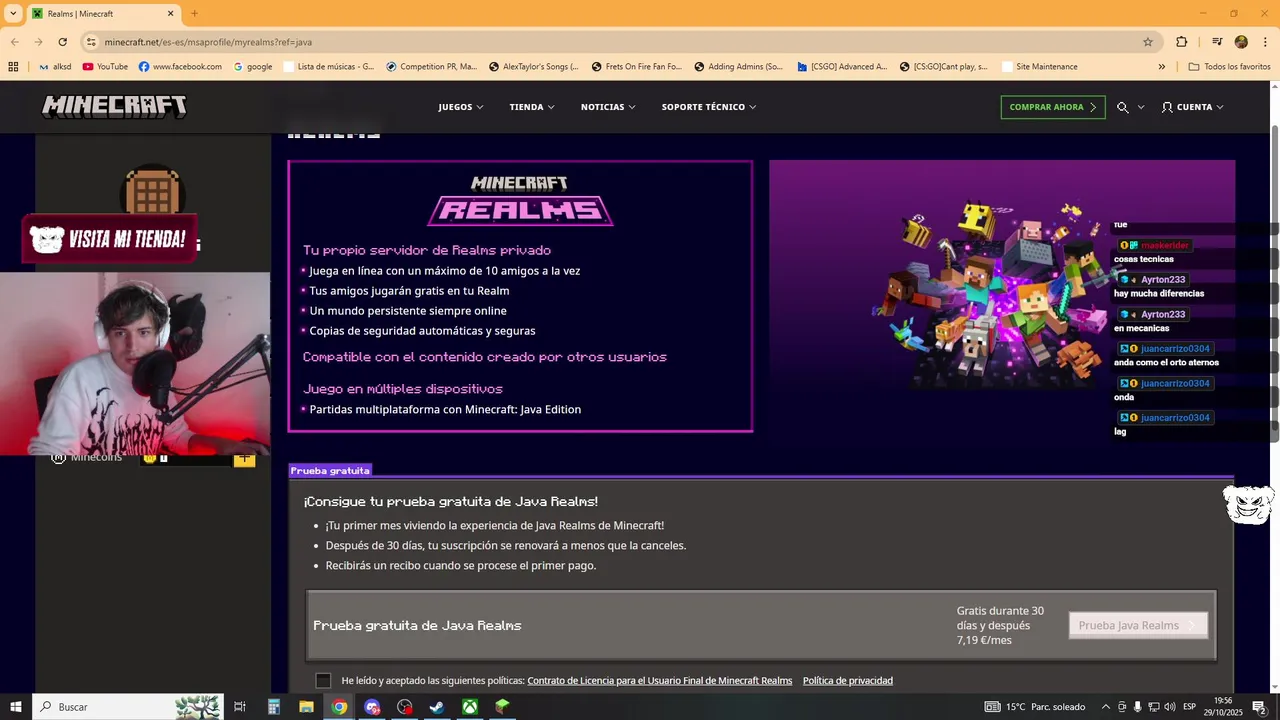Click the Minecraft logo in the site header
The width and height of the screenshot is (1280, 720).
pos(114,107)
